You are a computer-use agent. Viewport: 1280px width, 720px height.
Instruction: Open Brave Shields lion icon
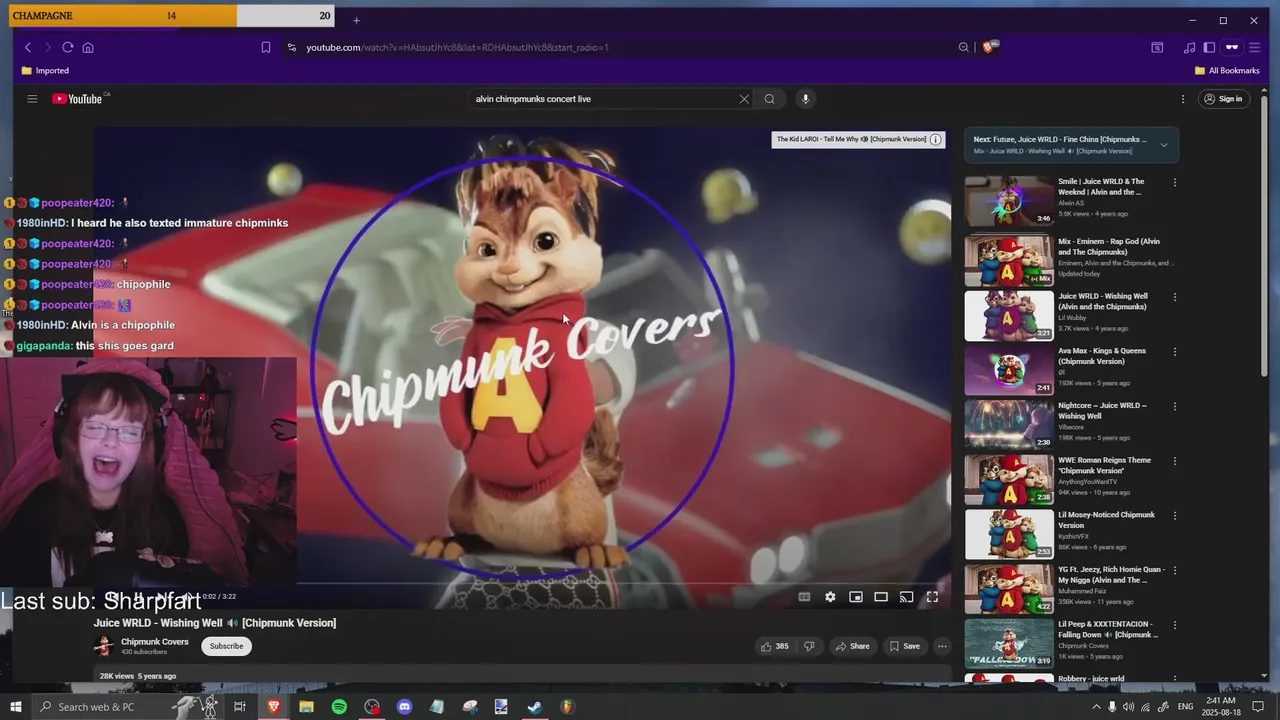point(989,47)
